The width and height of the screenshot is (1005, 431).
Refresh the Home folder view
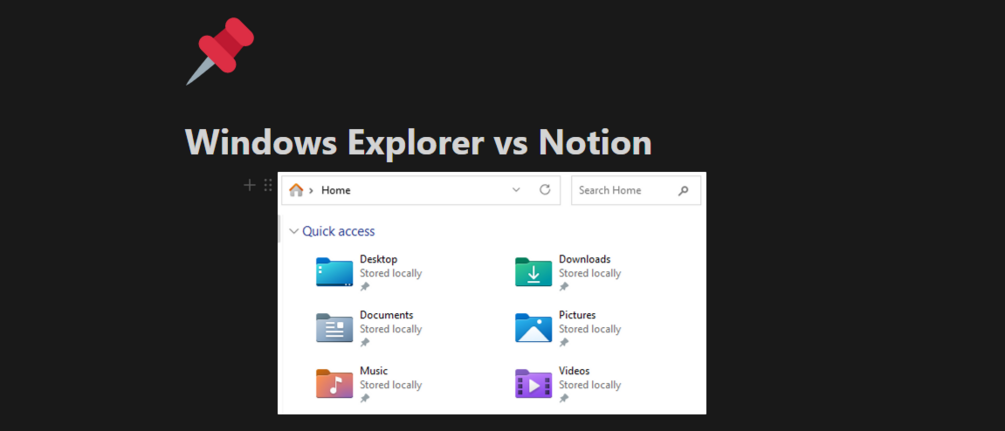(x=545, y=190)
